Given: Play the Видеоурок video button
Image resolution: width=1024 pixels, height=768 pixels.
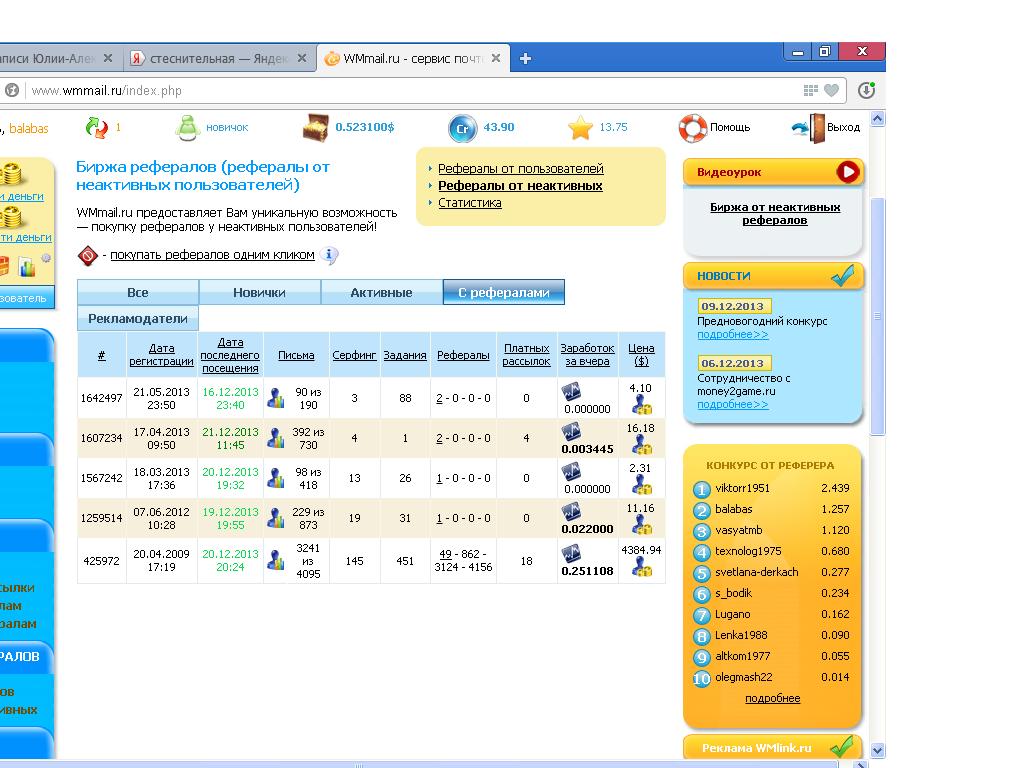Looking at the screenshot, I should point(848,172).
